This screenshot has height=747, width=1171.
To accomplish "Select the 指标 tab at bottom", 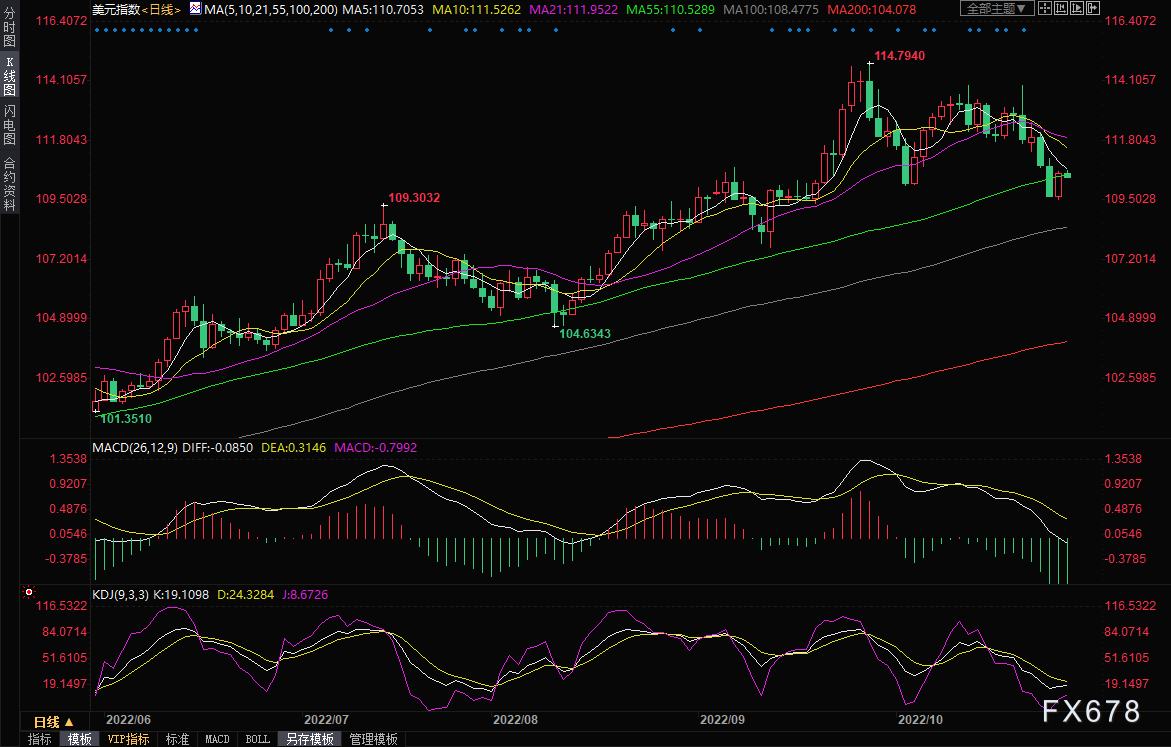I will 40,739.
